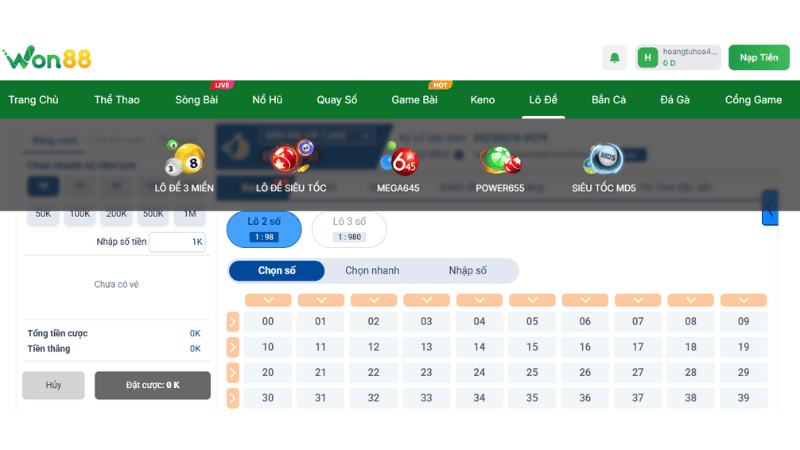Switch to Chọn số mode
The image size is (800, 450).
[277, 270]
